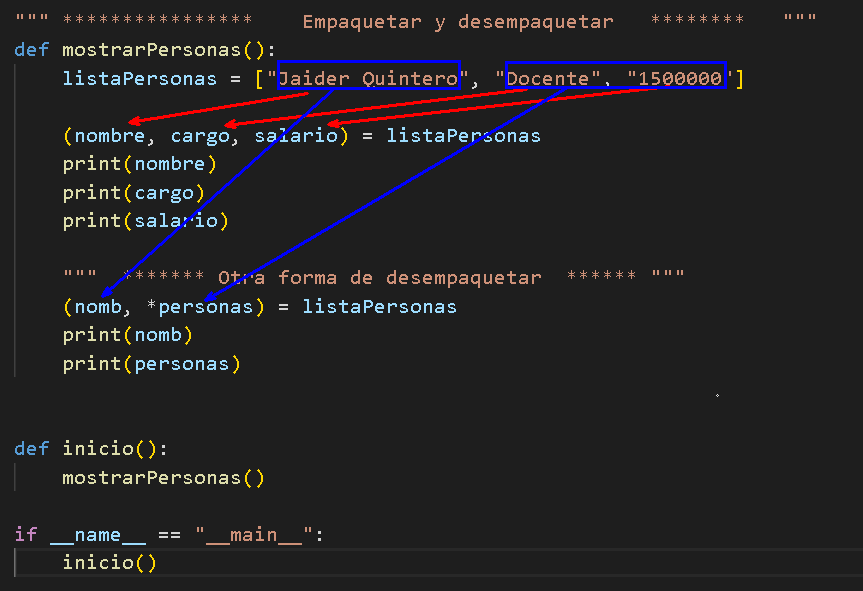Click the 'Otra forma de desempaquetar' comment
This screenshot has height=591, width=863.
point(380,277)
